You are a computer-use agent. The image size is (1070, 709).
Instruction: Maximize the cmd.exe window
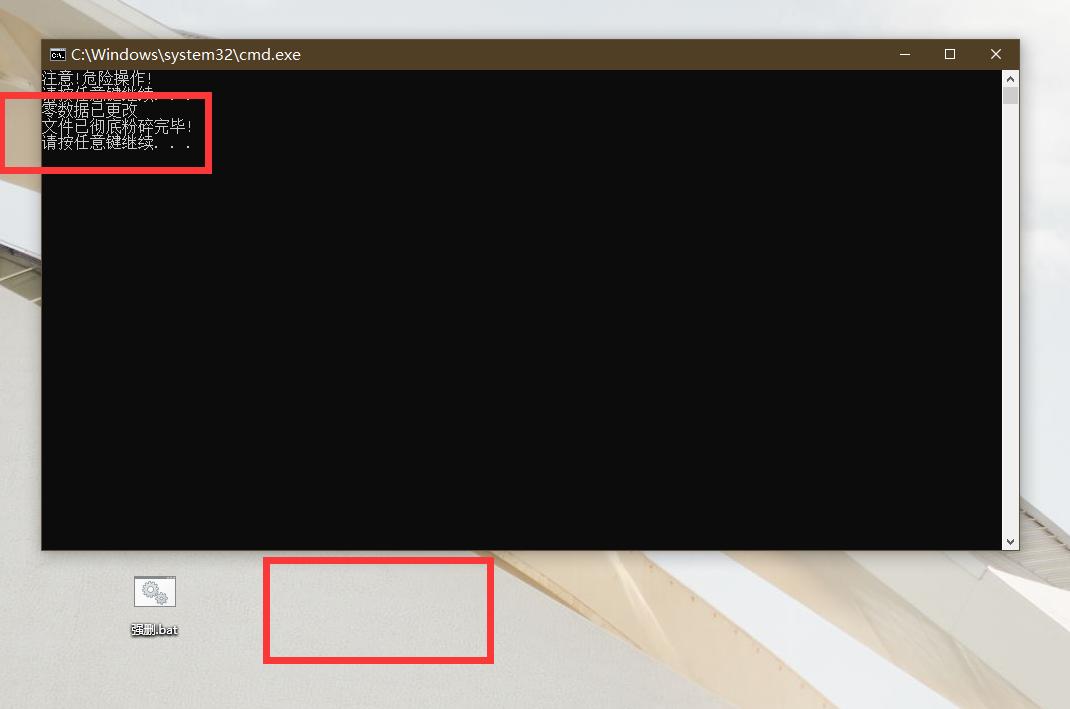tap(949, 55)
